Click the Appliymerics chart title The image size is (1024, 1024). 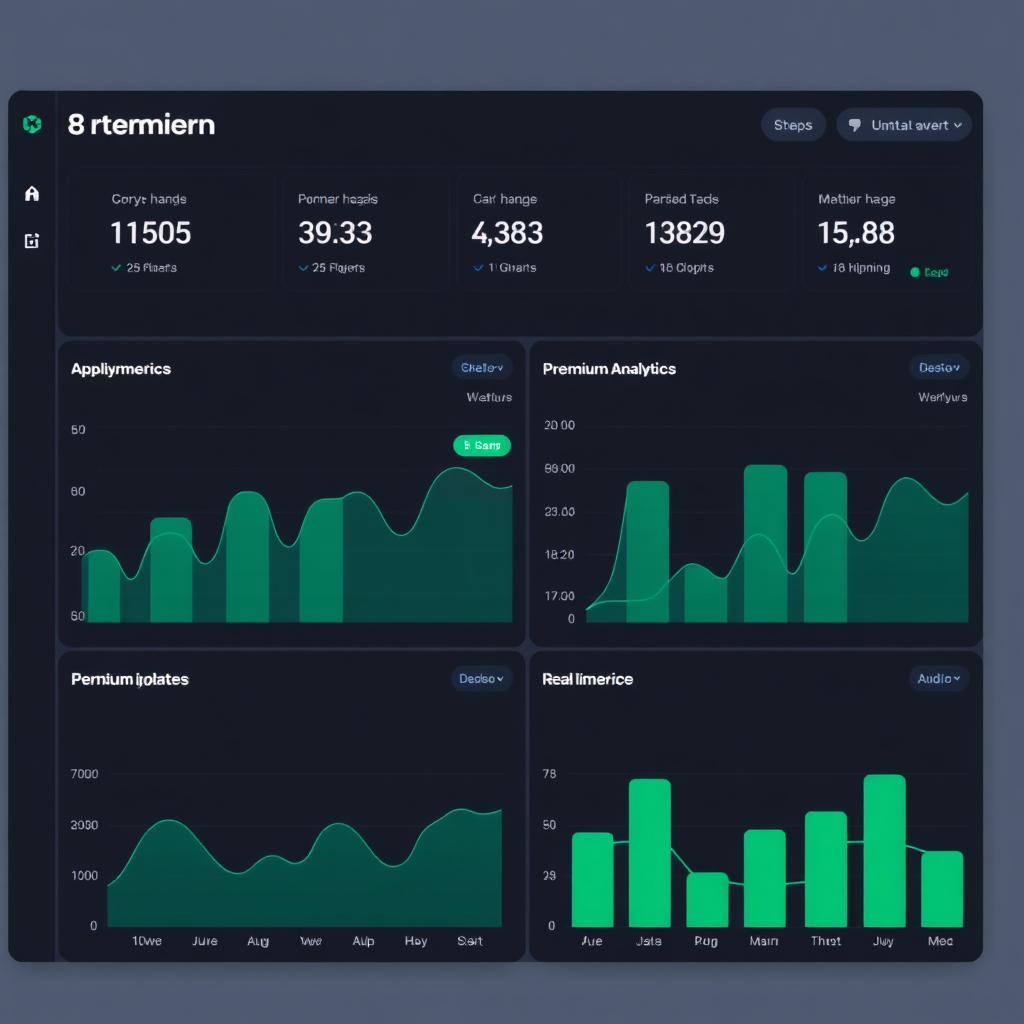click(121, 369)
